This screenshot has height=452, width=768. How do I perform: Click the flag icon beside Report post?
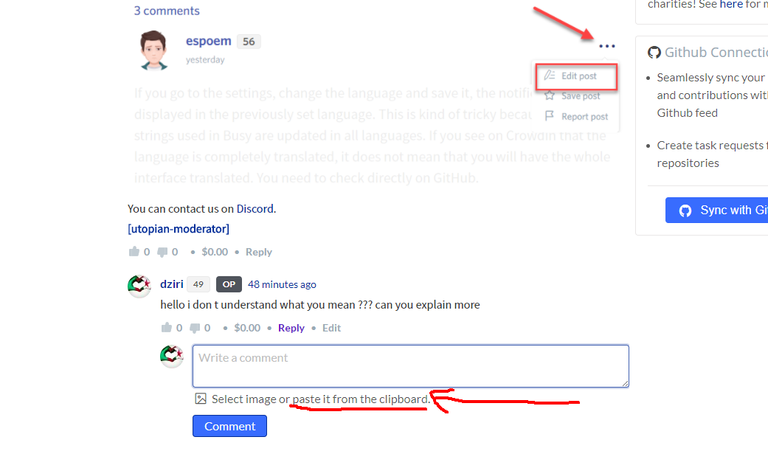(x=550, y=116)
